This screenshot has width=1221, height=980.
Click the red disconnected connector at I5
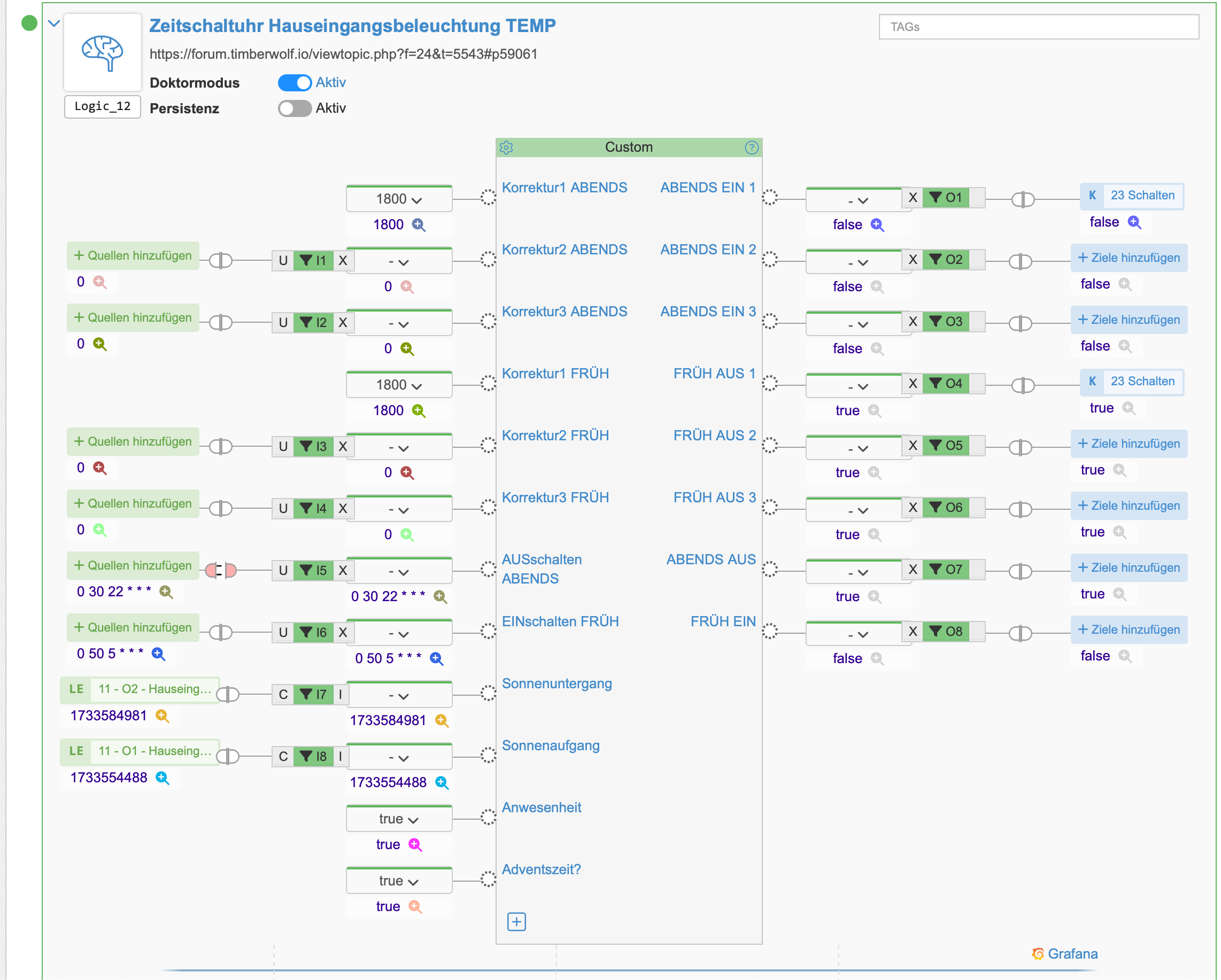[221, 571]
